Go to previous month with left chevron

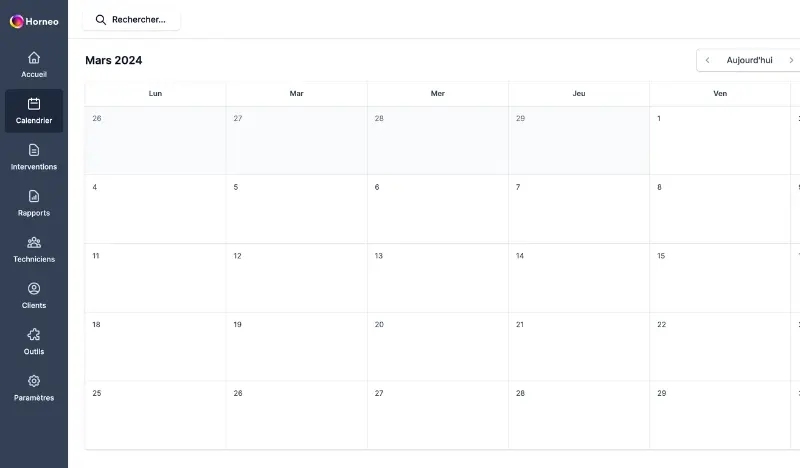tap(707, 60)
